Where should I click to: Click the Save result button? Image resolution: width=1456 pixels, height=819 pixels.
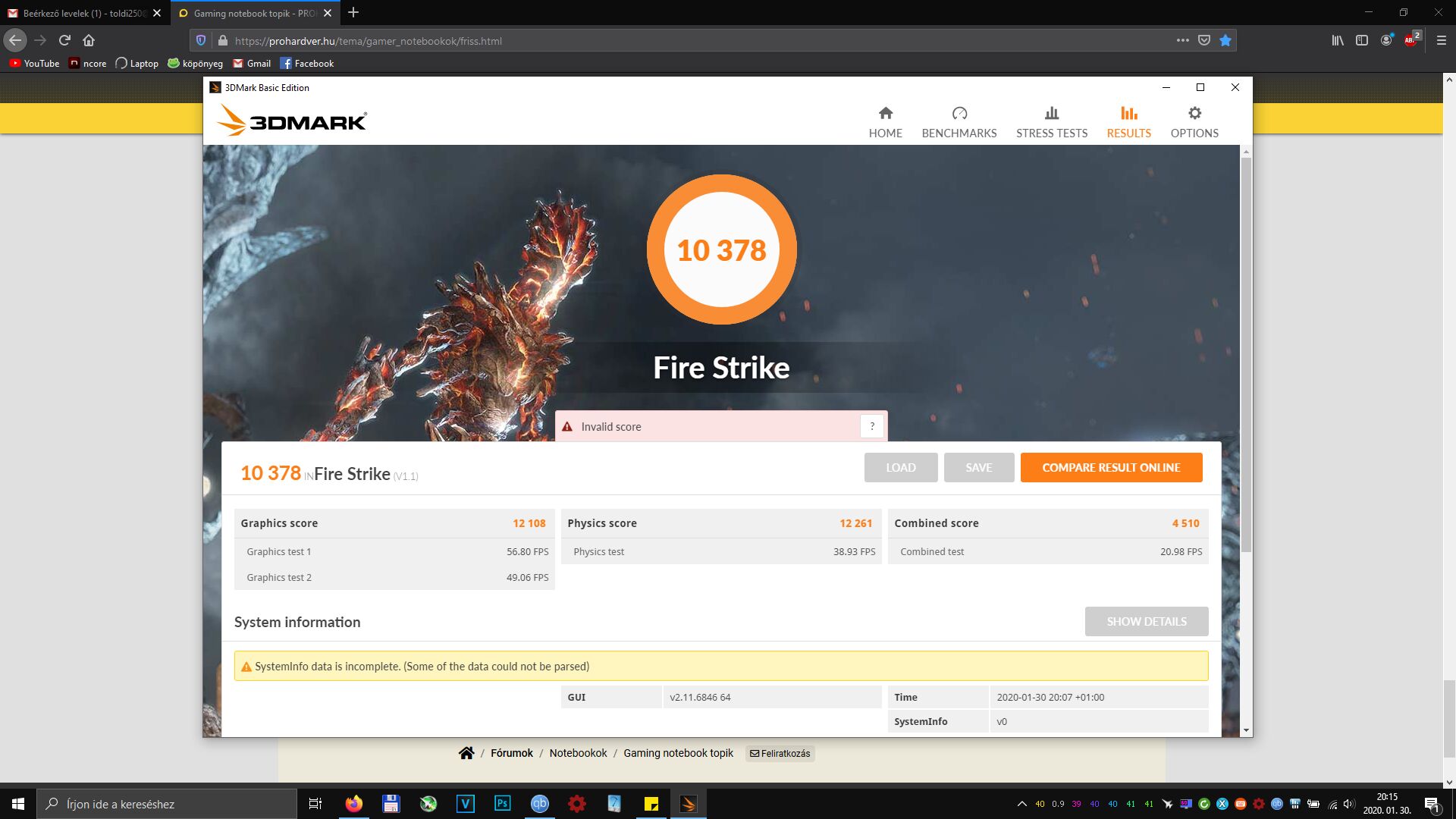[x=978, y=467]
